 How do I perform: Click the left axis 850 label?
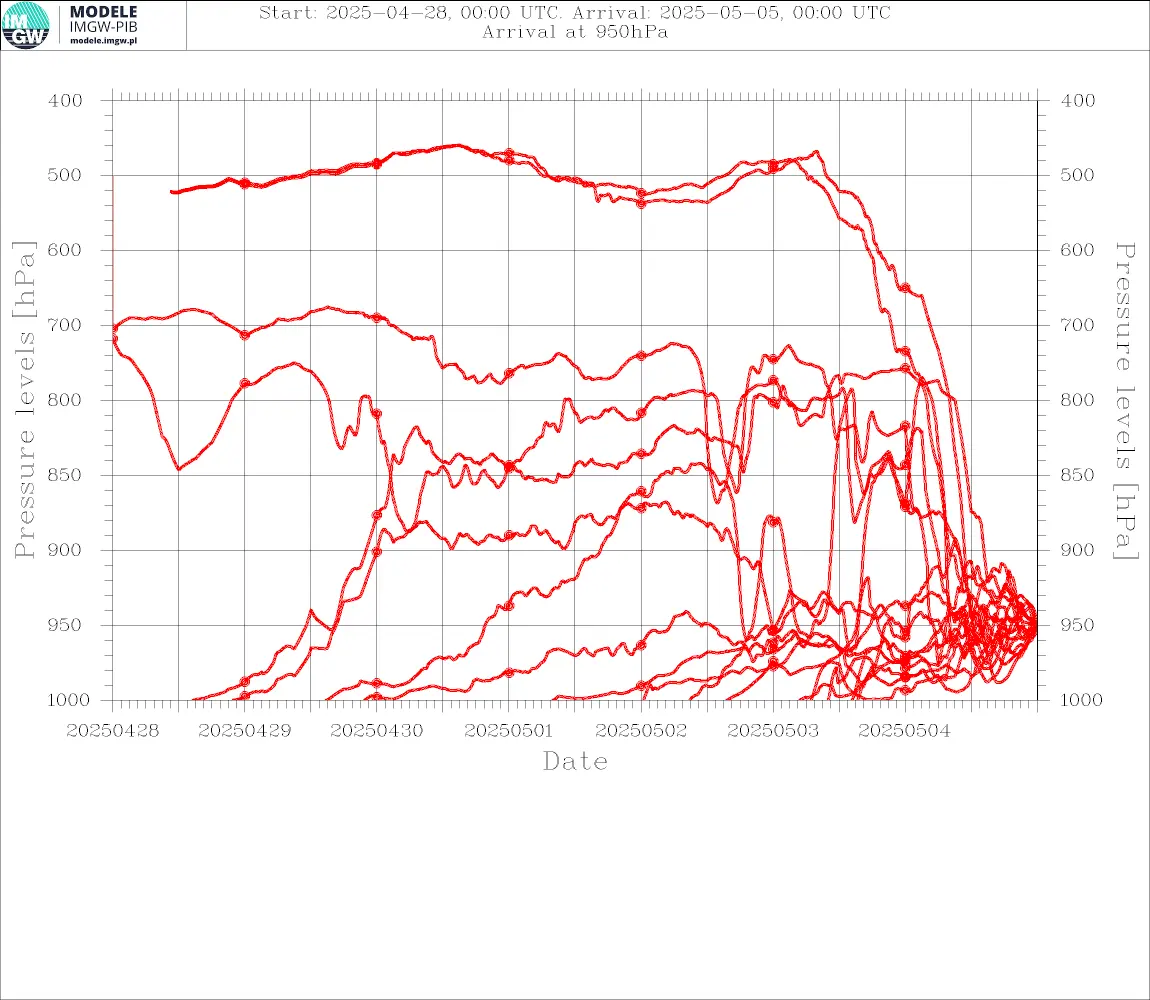65,475
